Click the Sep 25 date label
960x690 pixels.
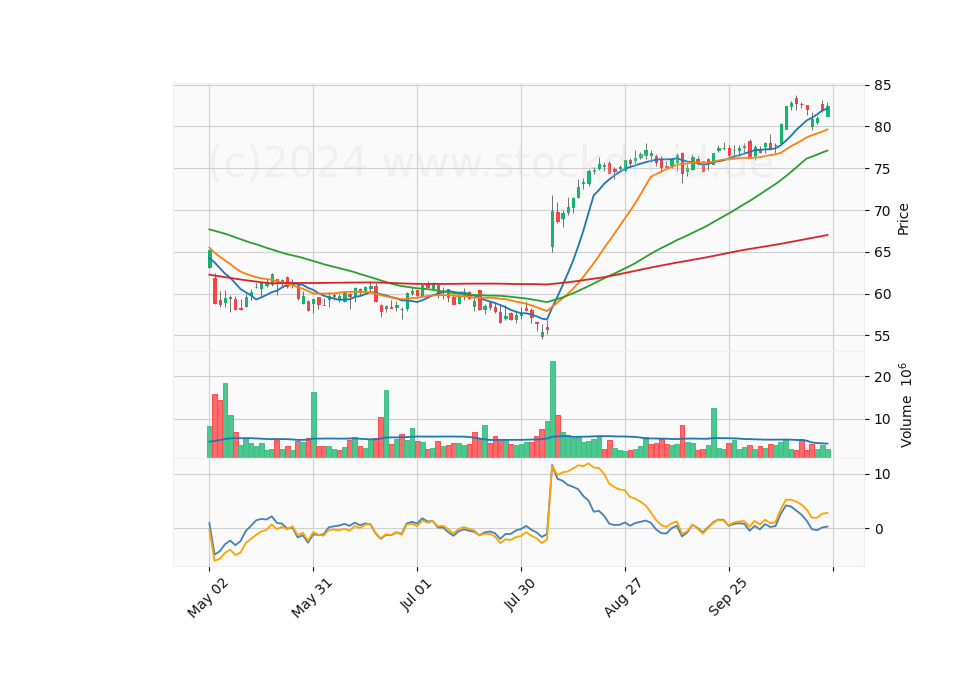coord(727,597)
